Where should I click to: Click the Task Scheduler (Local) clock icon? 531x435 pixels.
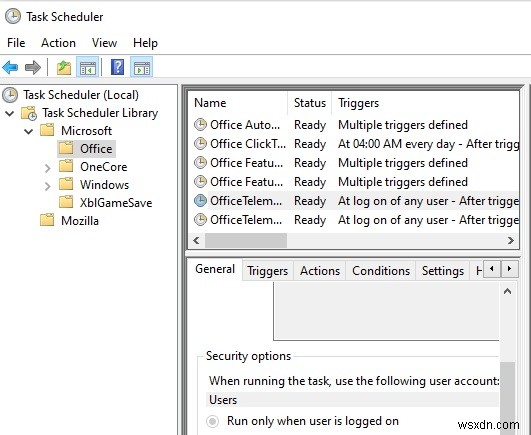point(10,95)
